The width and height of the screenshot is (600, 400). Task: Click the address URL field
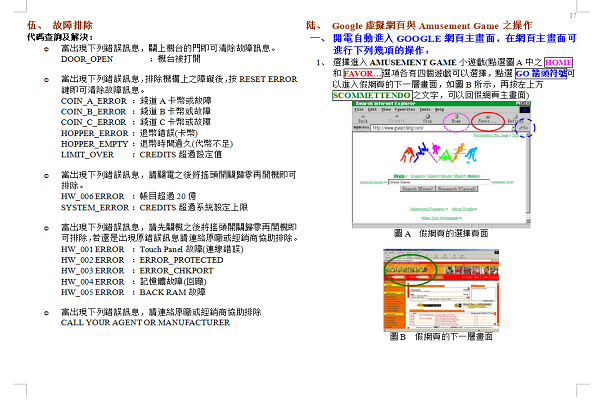coord(442,128)
